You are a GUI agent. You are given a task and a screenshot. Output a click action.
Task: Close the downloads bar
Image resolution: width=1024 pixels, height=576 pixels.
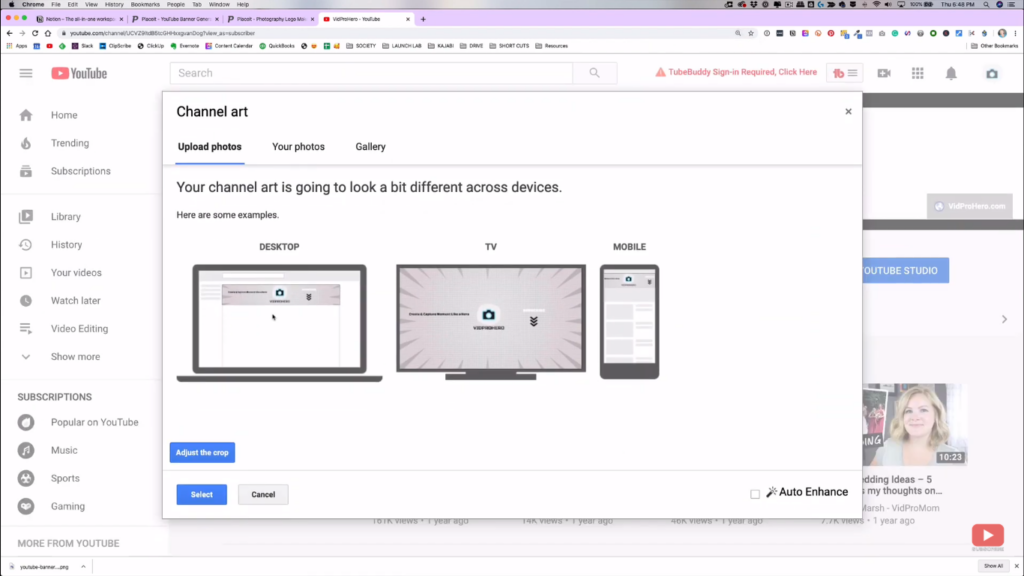[1016, 566]
